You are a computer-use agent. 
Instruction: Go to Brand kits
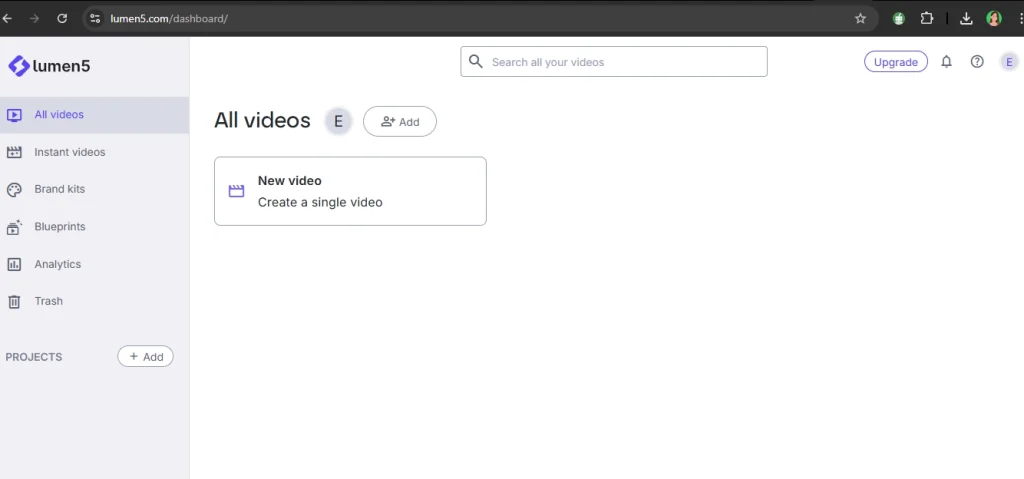pos(59,189)
